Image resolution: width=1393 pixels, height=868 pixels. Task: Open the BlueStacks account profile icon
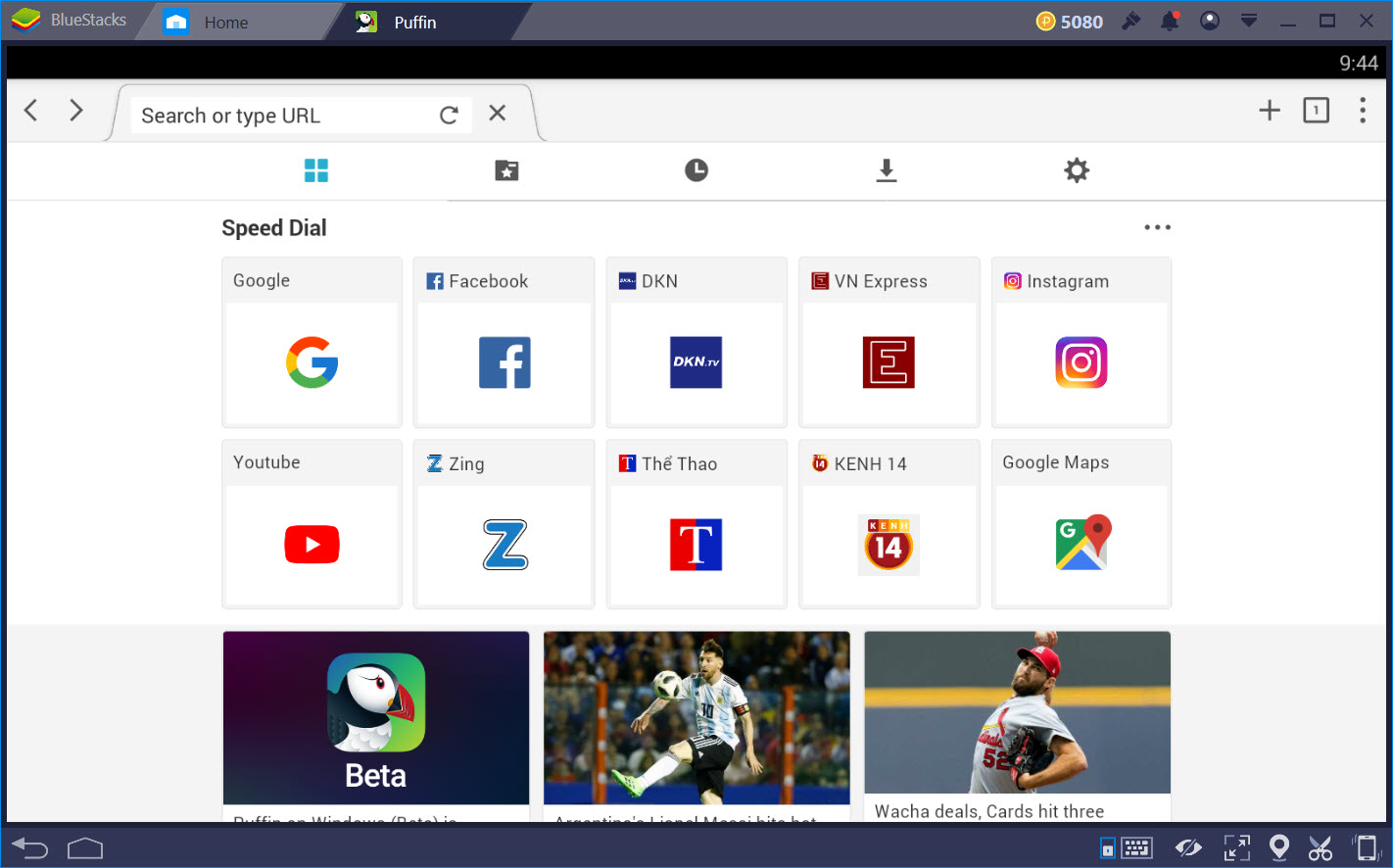(x=1210, y=21)
